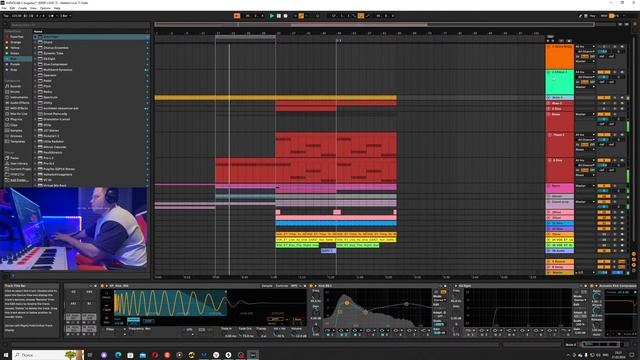Click the Stop button in the transport
Screen dimensions: 640x360
tap(279, 16)
